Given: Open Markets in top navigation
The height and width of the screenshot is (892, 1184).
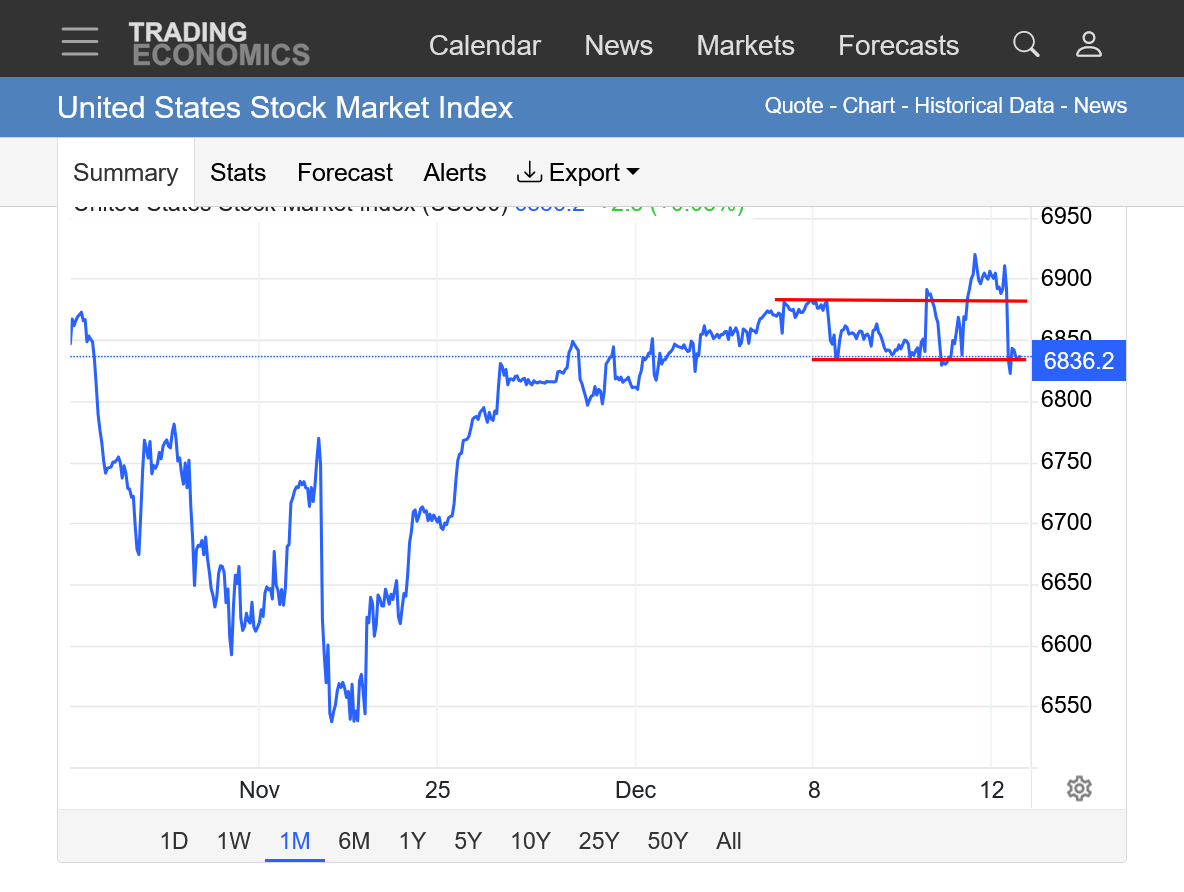Looking at the screenshot, I should pos(745,46).
